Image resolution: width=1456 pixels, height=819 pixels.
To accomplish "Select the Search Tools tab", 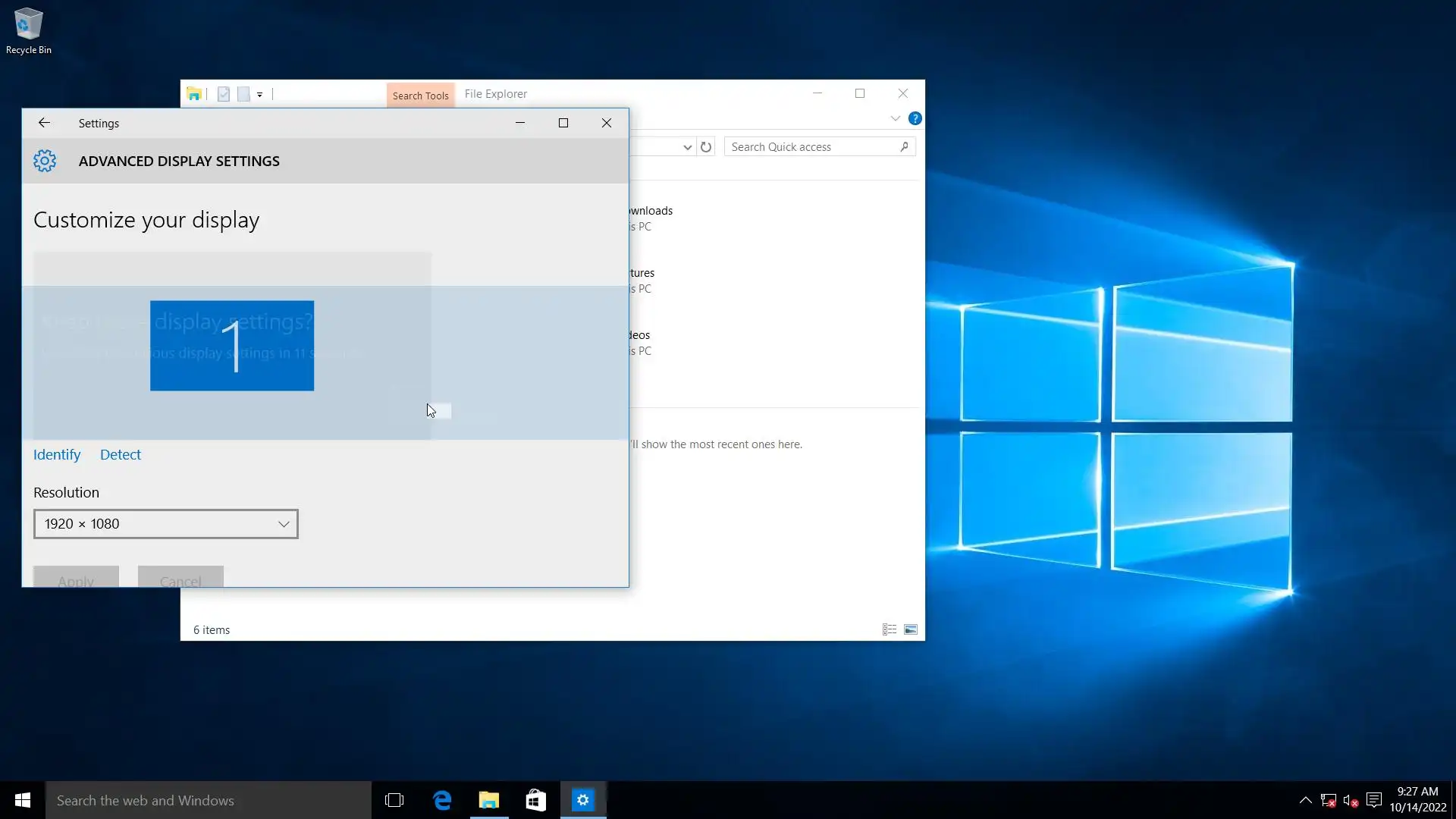I will tap(420, 96).
